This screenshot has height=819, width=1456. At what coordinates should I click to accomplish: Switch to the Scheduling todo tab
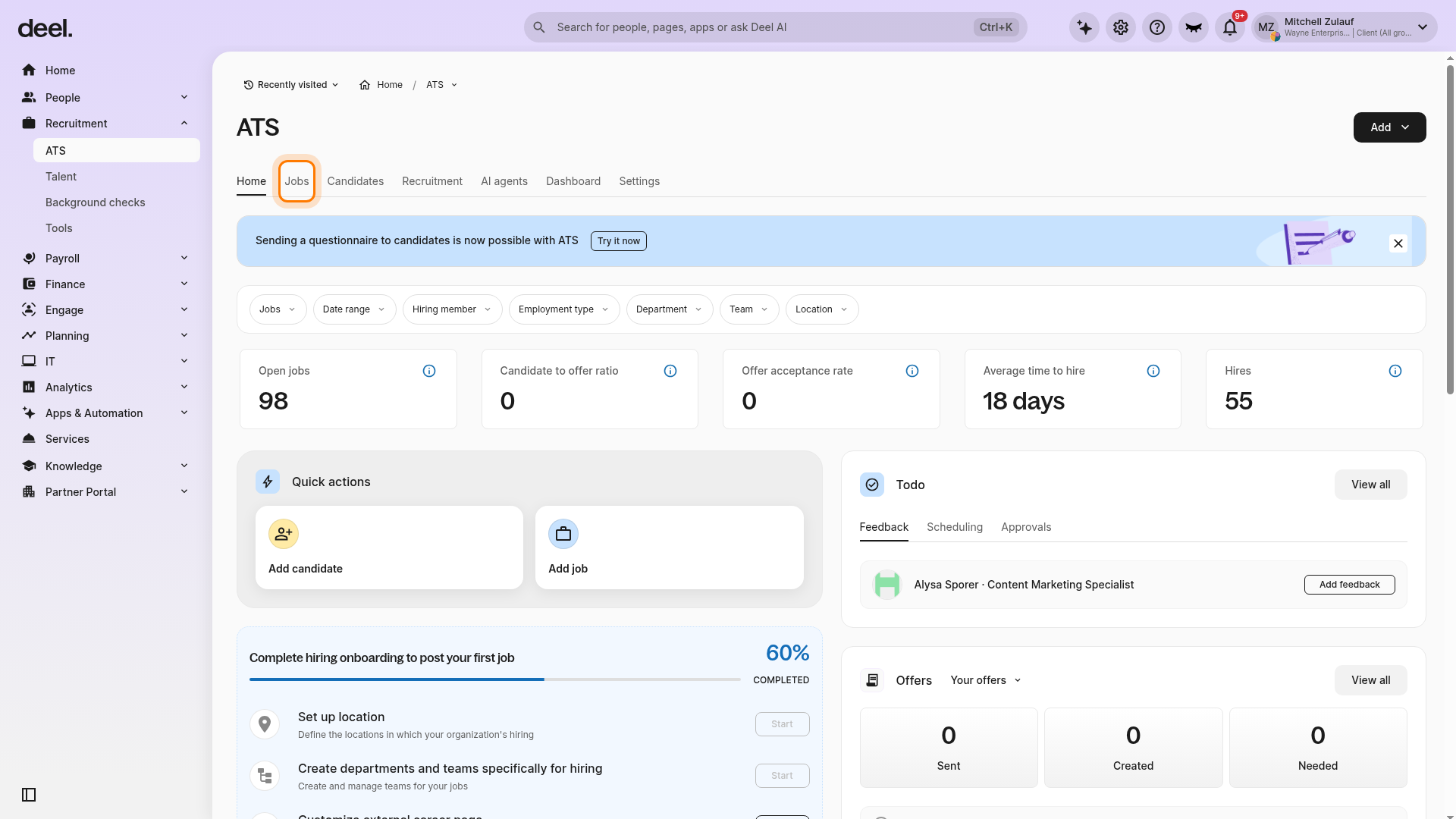coord(955,527)
